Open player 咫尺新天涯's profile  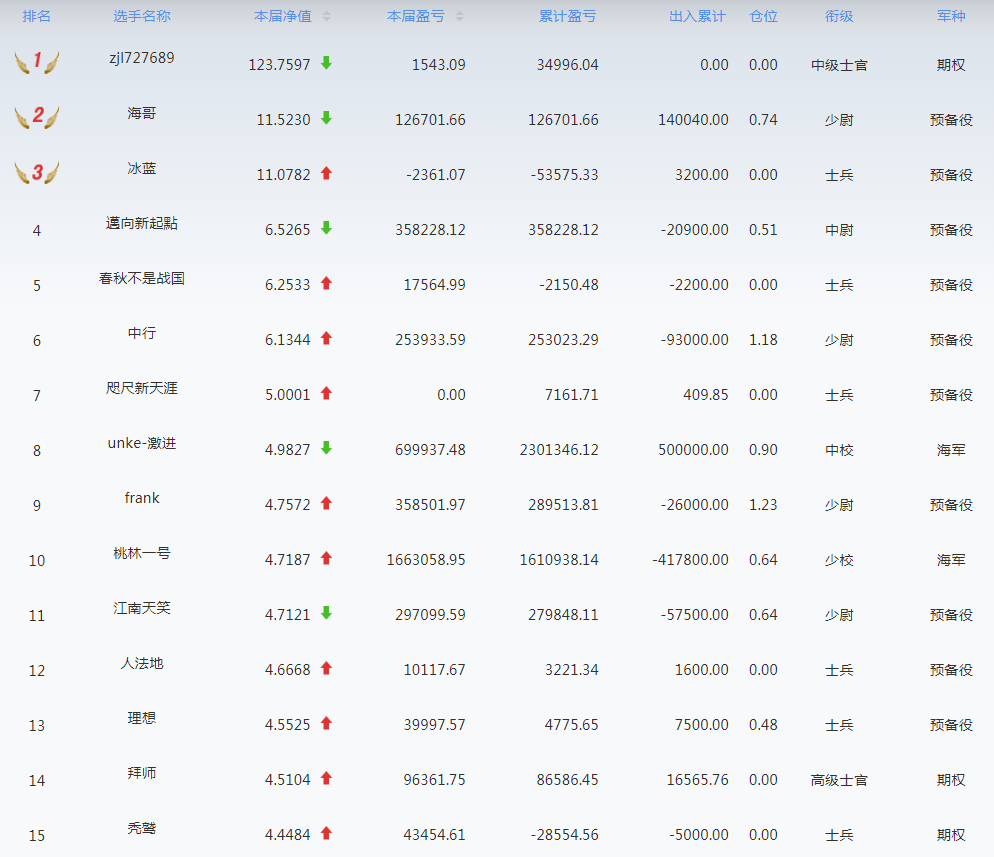[142, 388]
